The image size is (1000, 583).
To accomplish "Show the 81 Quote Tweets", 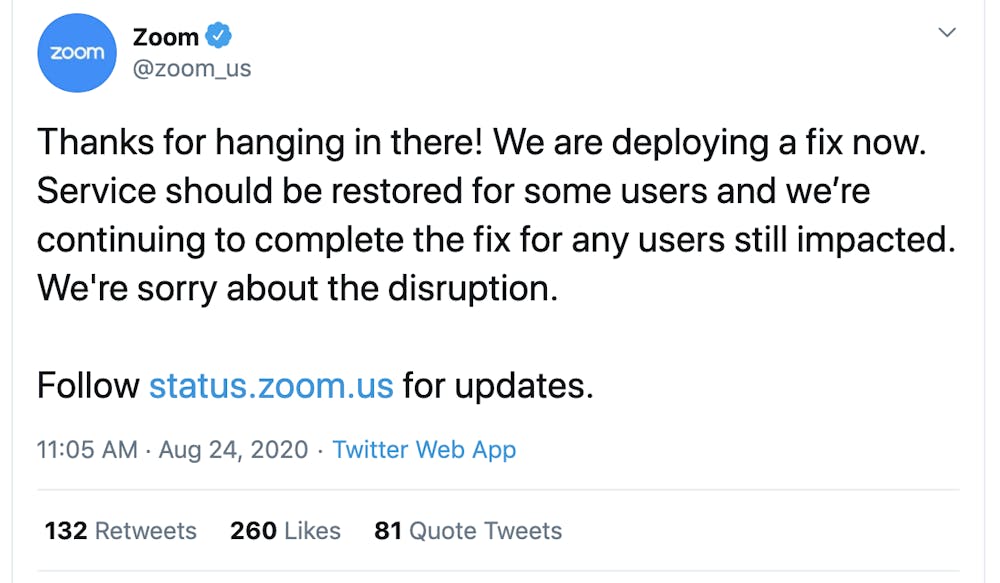I will (468, 530).
